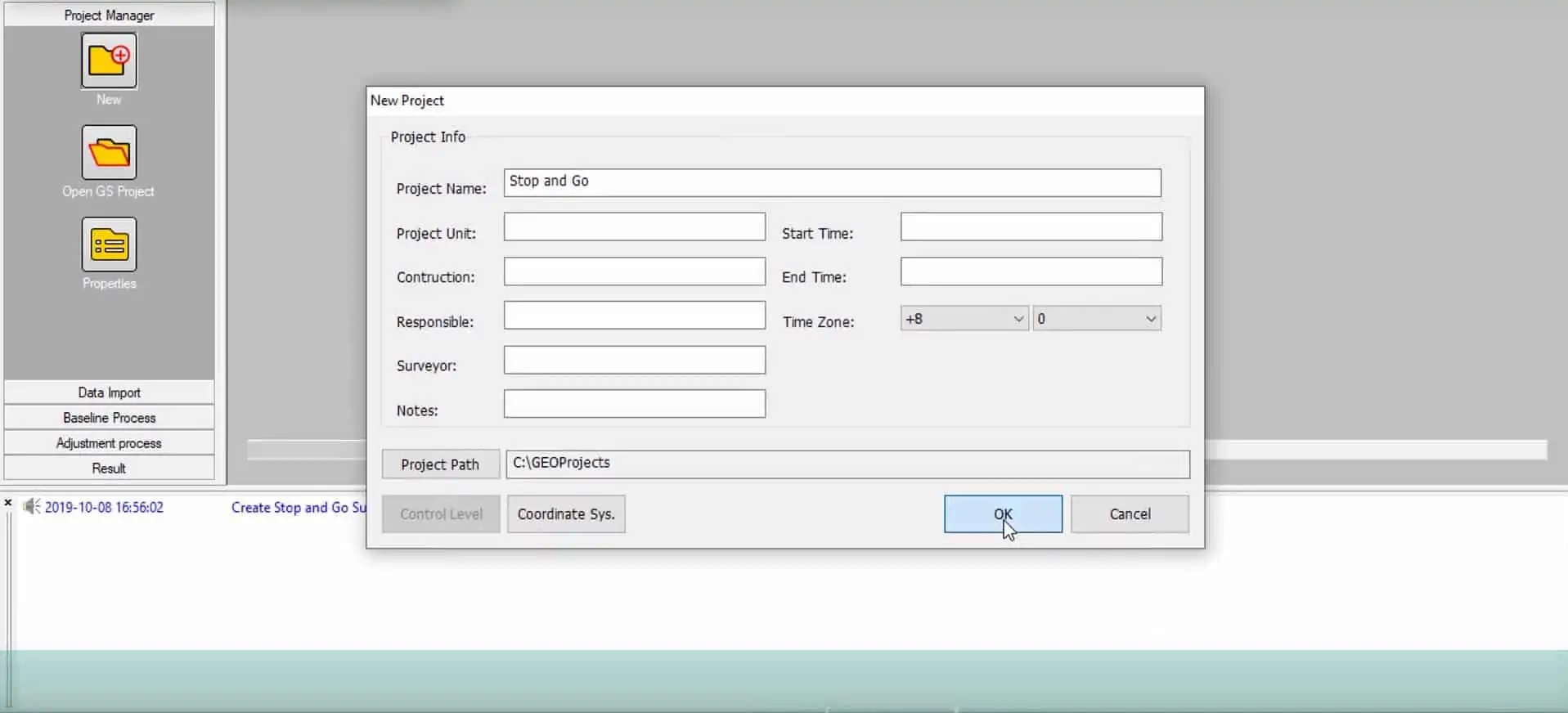This screenshot has width=1568, height=713.
Task: Click into the Surveyor text field
Action: click(635, 360)
